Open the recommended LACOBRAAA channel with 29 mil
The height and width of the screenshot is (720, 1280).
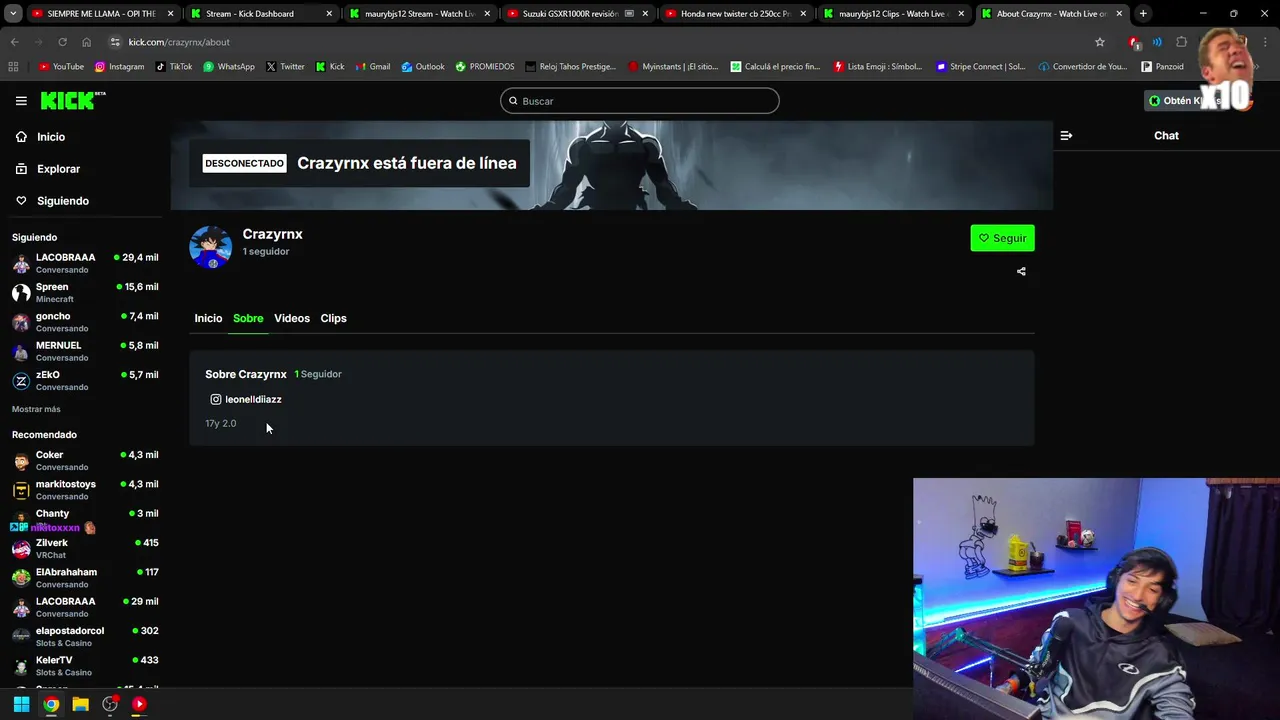pyautogui.click(x=85, y=607)
